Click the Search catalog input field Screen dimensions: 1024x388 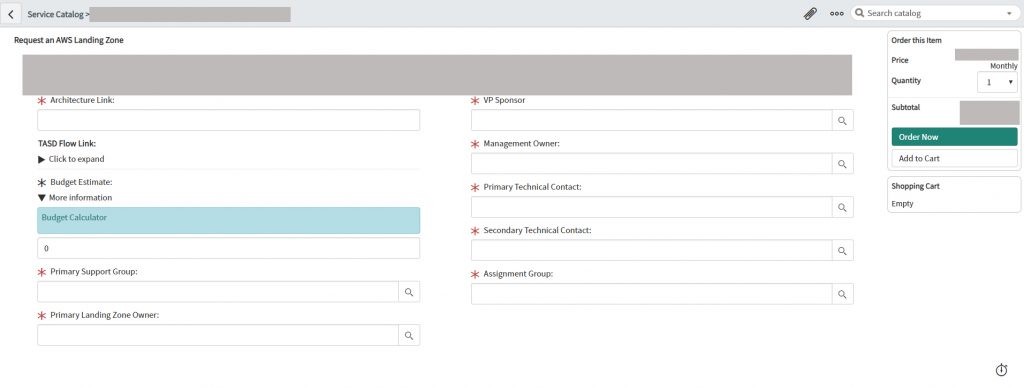click(x=934, y=13)
